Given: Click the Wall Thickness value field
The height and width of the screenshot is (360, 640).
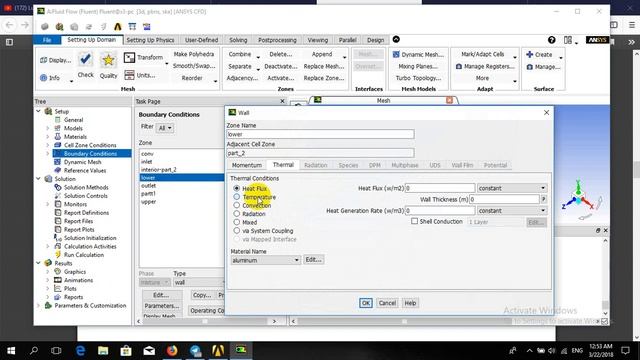Looking at the screenshot, I should [x=504, y=199].
